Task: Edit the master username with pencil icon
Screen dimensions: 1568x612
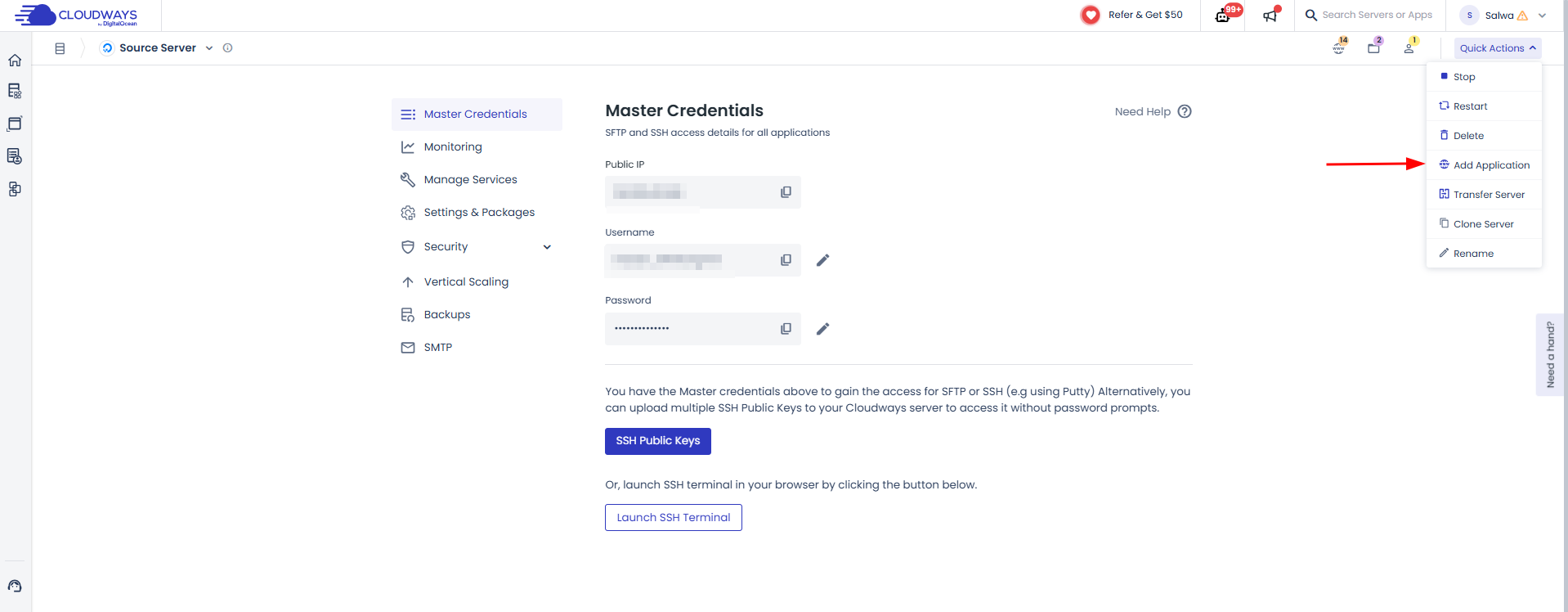Action: pyautogui.click(x=823, y=260)
